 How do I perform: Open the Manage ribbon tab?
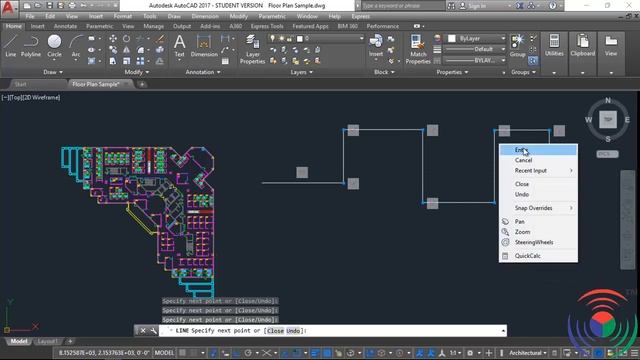(153, 26)
